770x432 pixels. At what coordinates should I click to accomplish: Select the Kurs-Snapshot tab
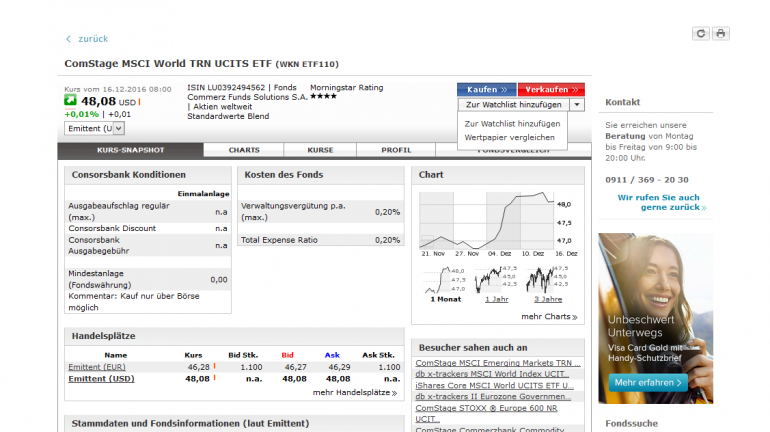(x=130, y=150)
